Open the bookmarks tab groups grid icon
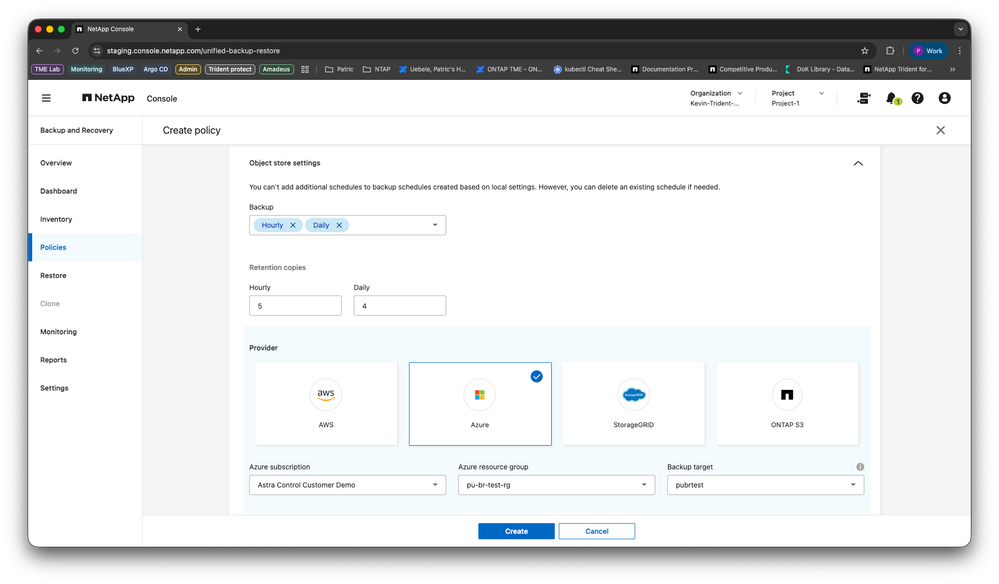Screen dimensions: 999x584 (x=305, y=69)
